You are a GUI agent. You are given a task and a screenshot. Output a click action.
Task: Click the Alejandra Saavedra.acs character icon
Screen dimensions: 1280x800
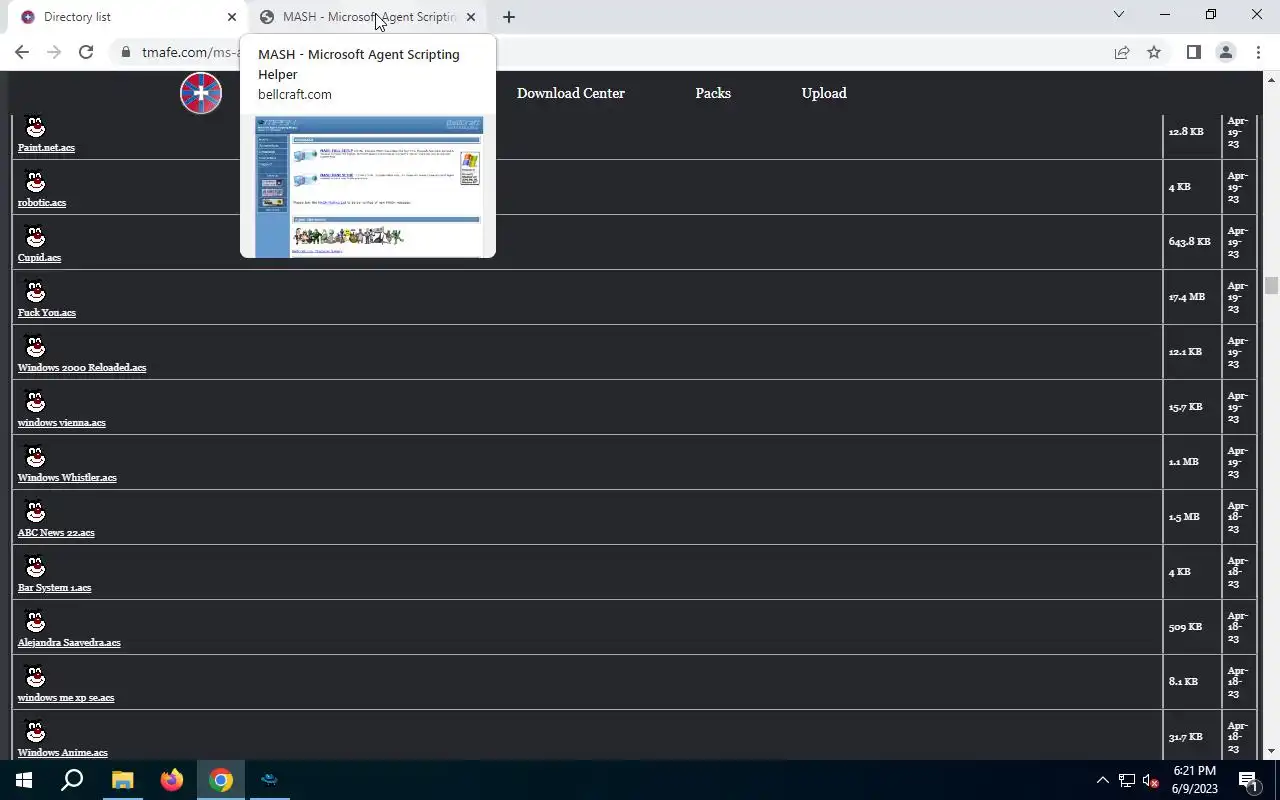coord(35,622)
